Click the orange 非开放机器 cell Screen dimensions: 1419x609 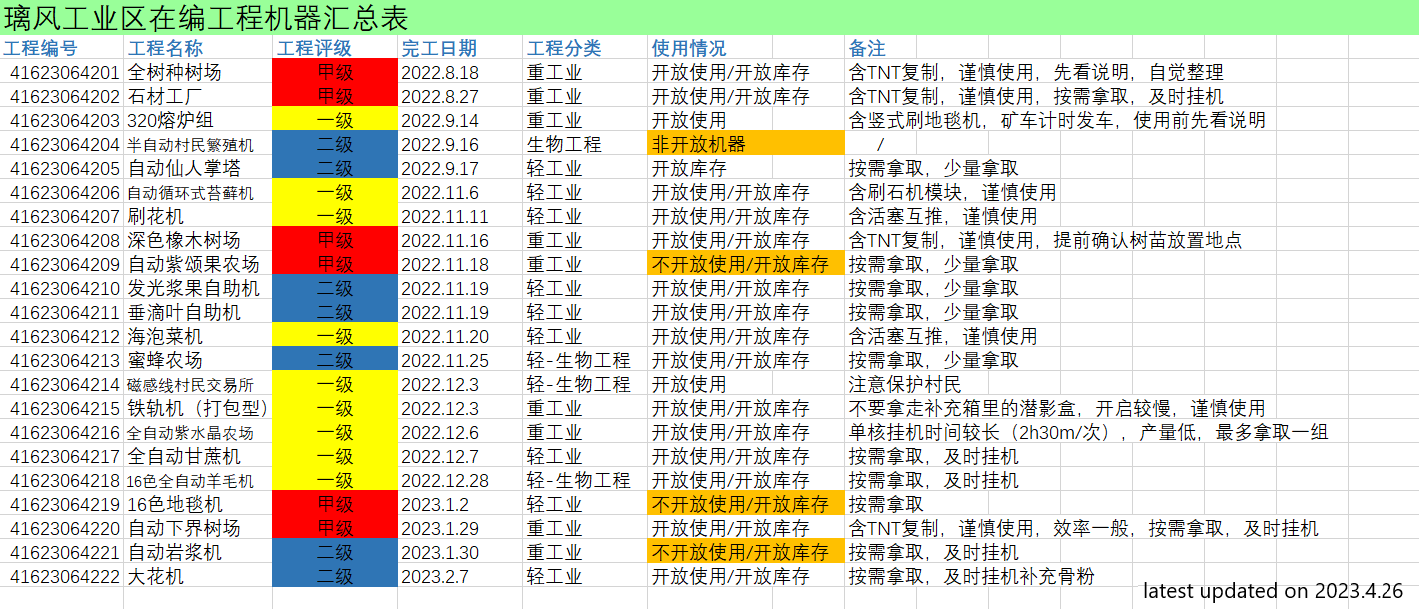pyautogui.click(x=746, y=144)
